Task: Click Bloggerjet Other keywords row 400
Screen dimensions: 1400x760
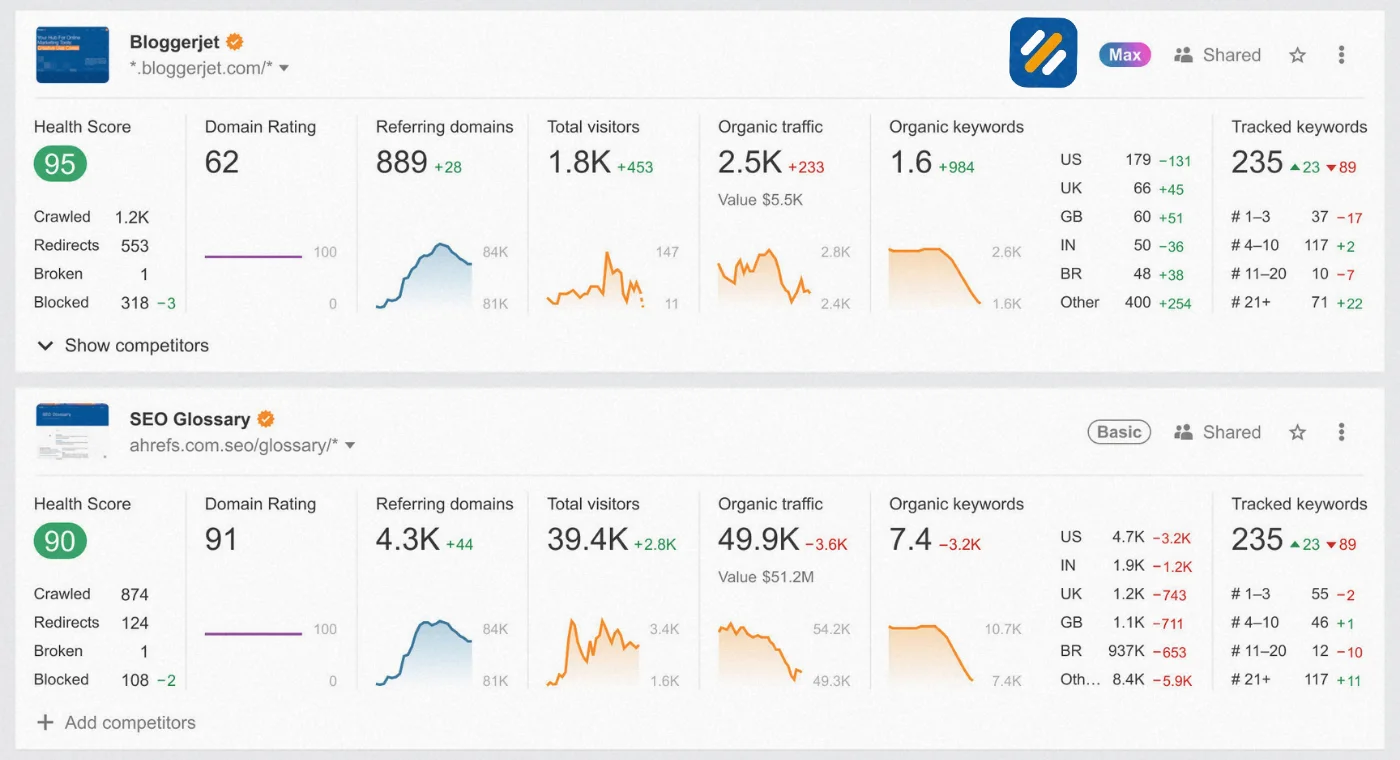Action: point(1126,302)
